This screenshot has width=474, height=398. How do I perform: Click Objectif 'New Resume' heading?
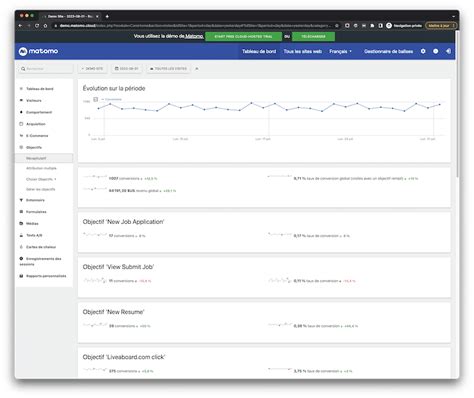113,312
